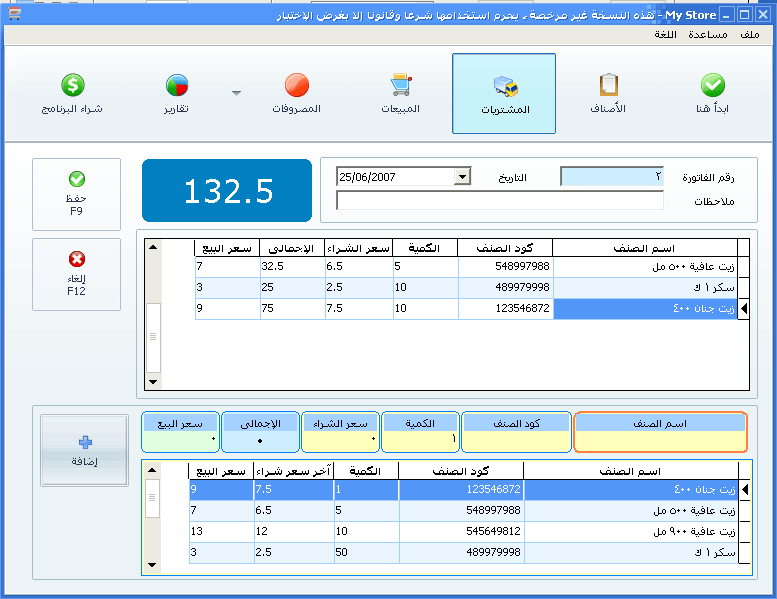Open the date picker dropdown arrow
Screen dimensions: 777x599
(462, 176)
